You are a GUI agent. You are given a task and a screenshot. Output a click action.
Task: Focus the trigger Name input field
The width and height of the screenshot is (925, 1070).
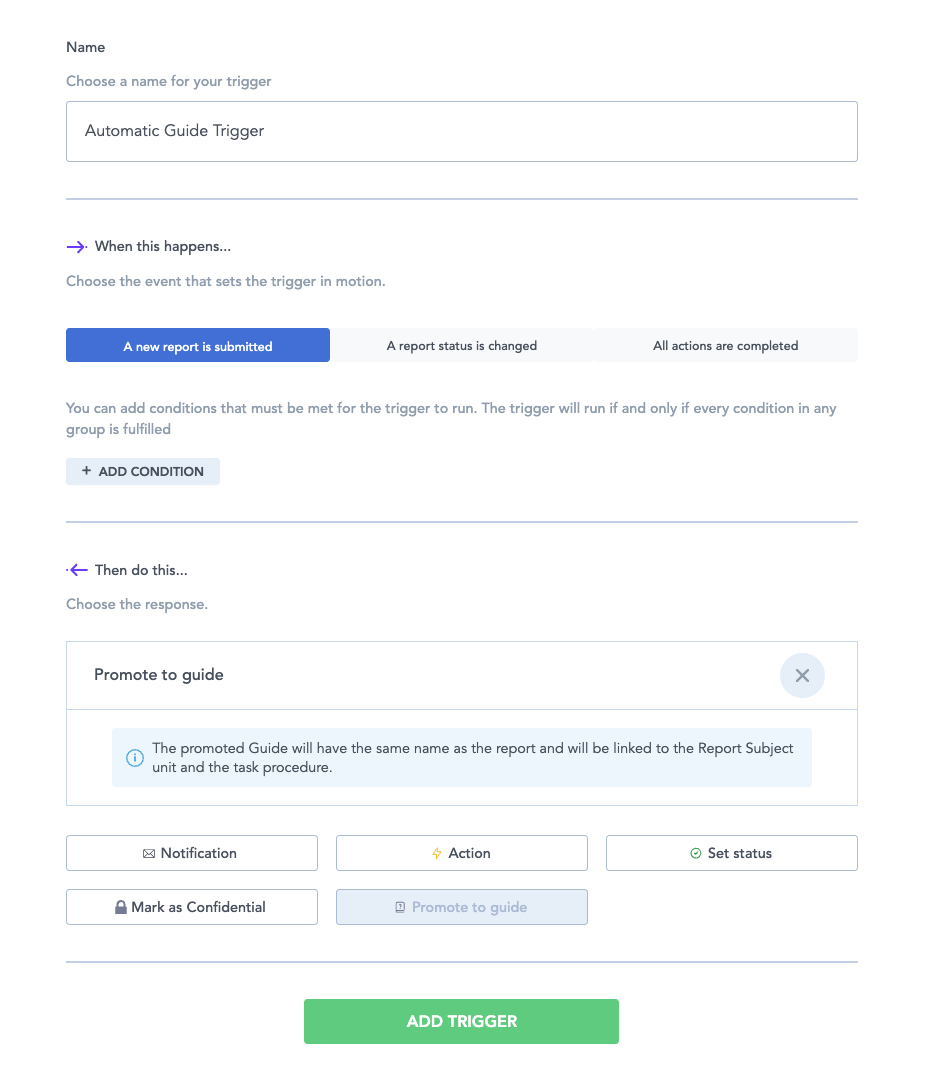[x=462, y=131]
